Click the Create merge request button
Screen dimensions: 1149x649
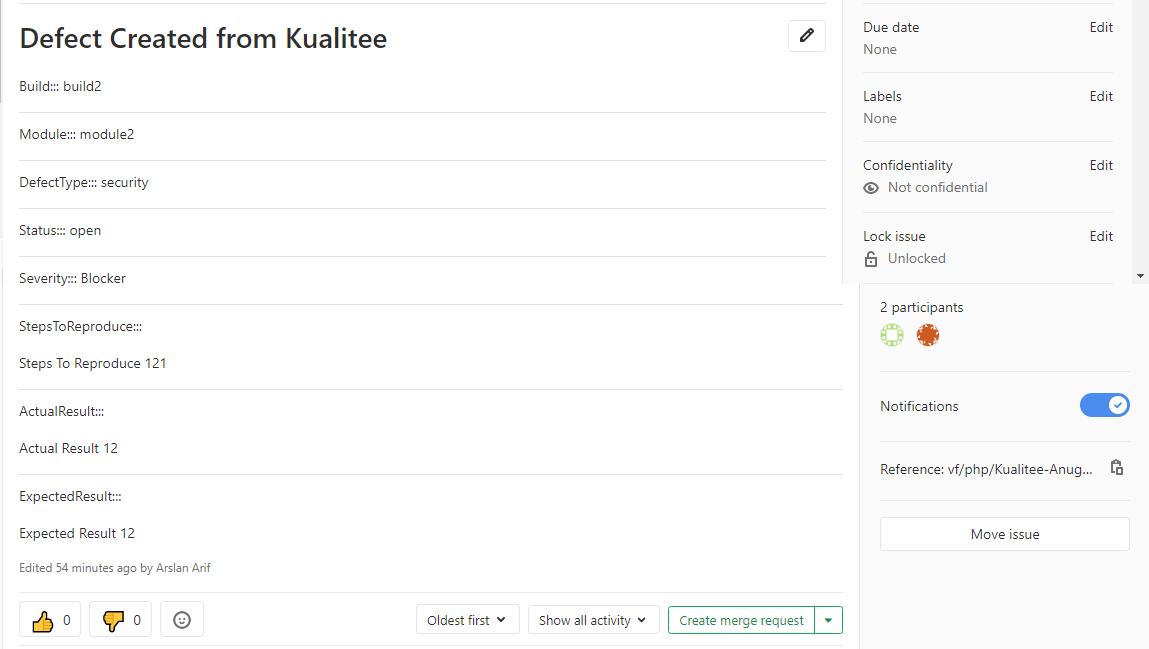point(741,620)
